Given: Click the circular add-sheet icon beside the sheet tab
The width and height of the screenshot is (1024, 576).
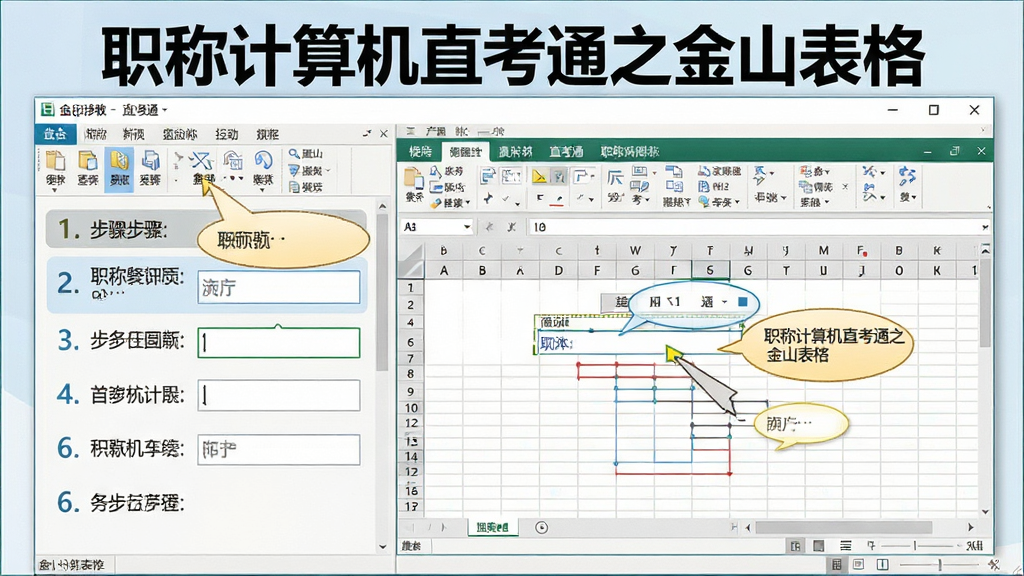Looking at the screenshot, I should pyautogui.click(x=541, y=528).
